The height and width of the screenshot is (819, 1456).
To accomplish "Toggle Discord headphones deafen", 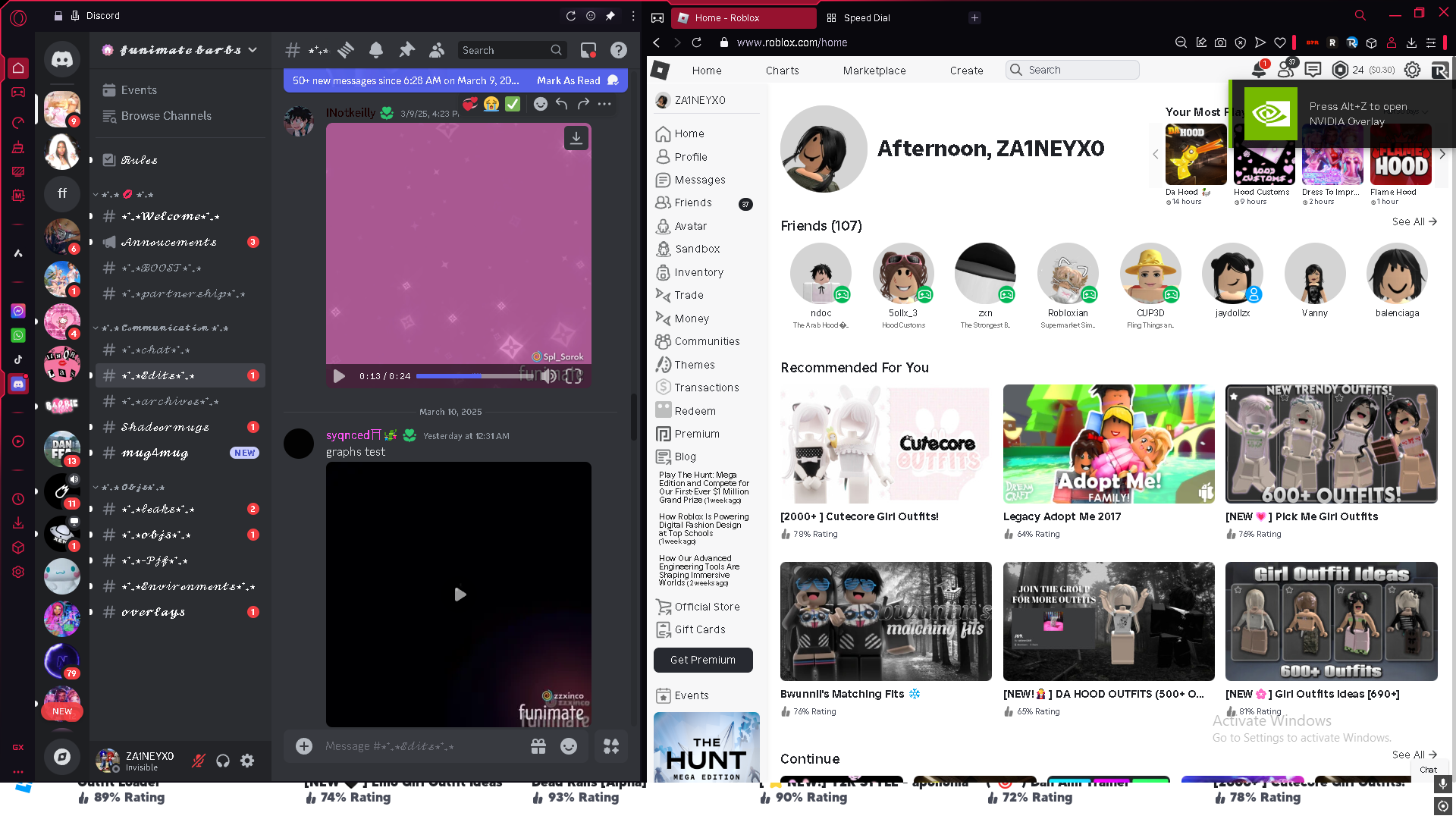I will (223, 761).
